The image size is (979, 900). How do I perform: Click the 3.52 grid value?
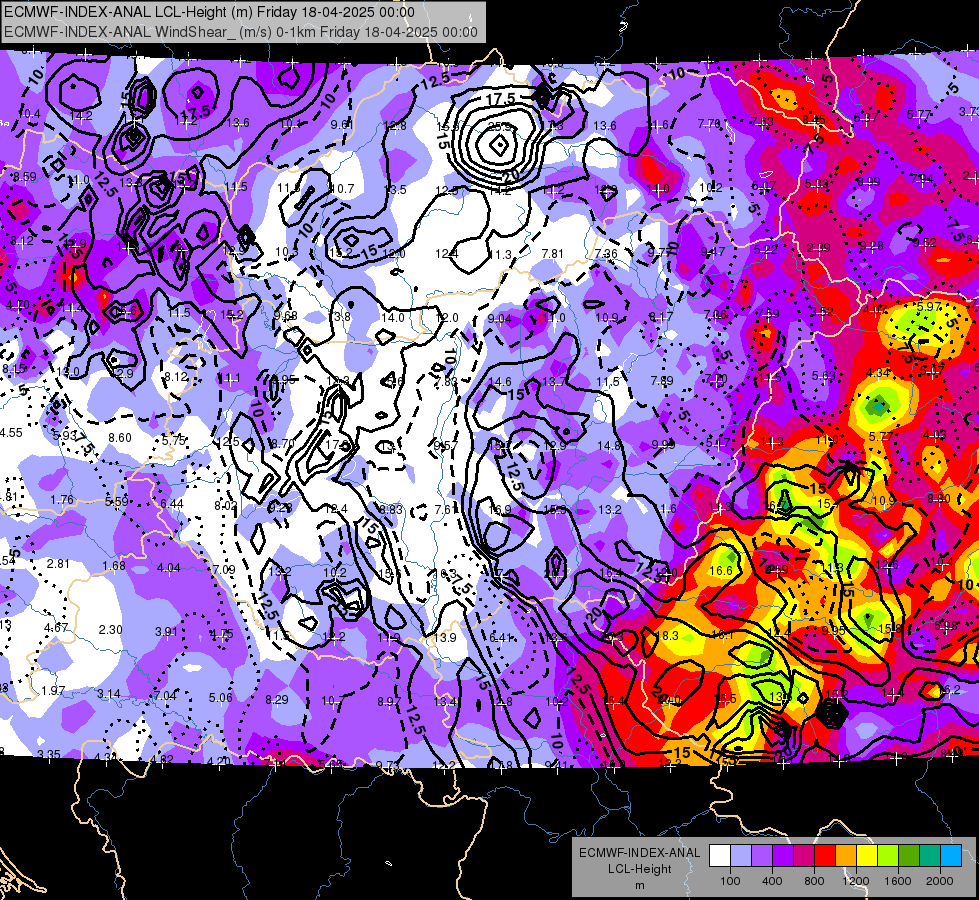[821, 312]
